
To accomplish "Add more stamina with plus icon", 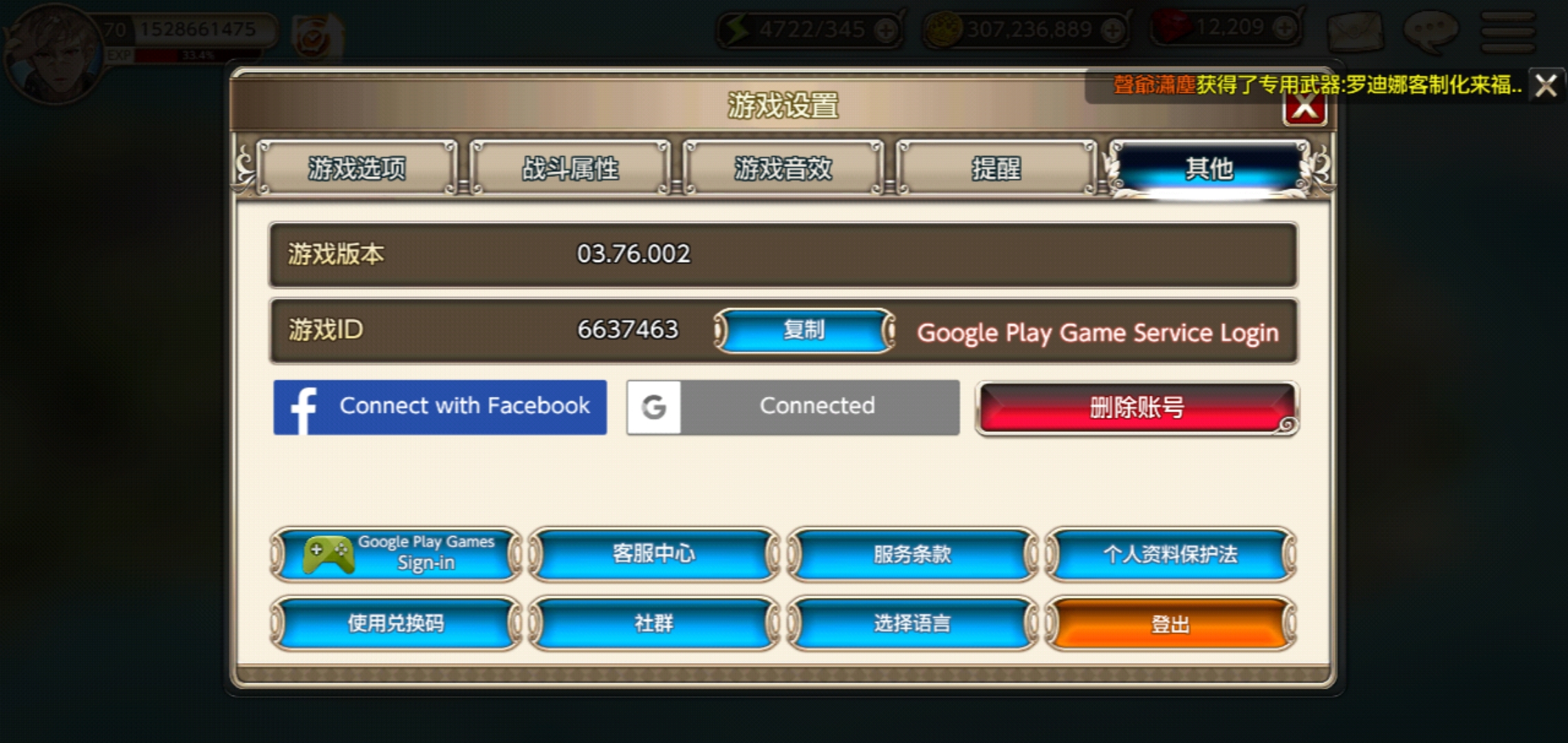I will (886, 30).
